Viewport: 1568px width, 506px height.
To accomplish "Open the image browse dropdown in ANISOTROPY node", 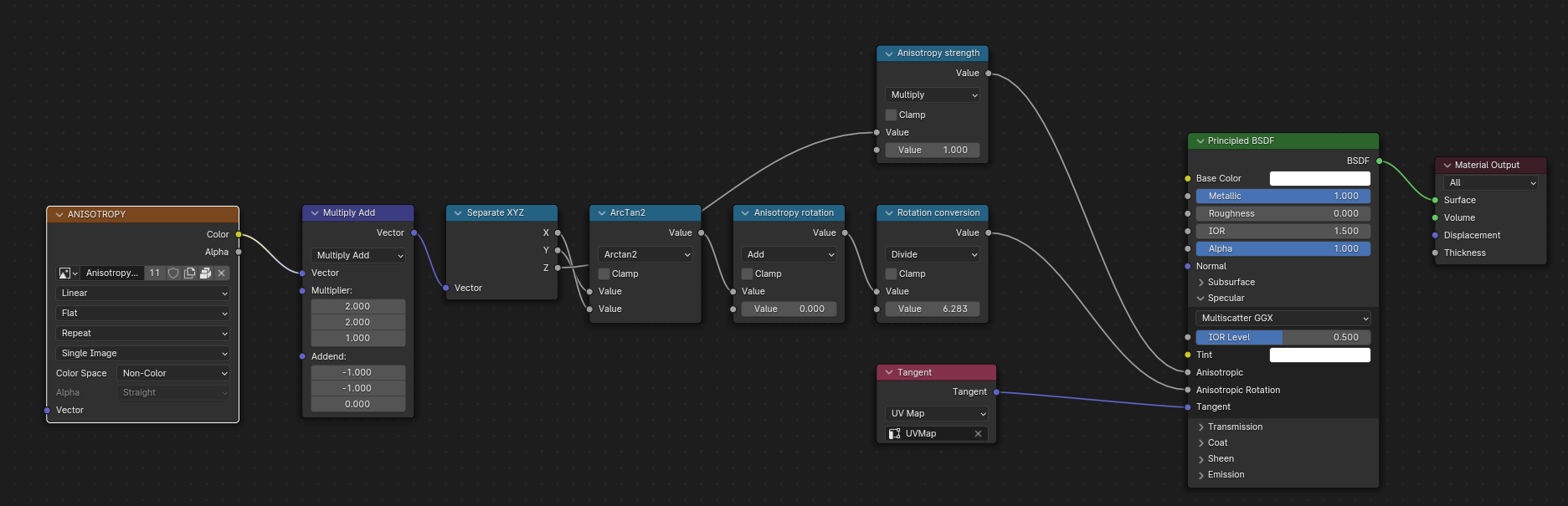I will coord(68,273).
